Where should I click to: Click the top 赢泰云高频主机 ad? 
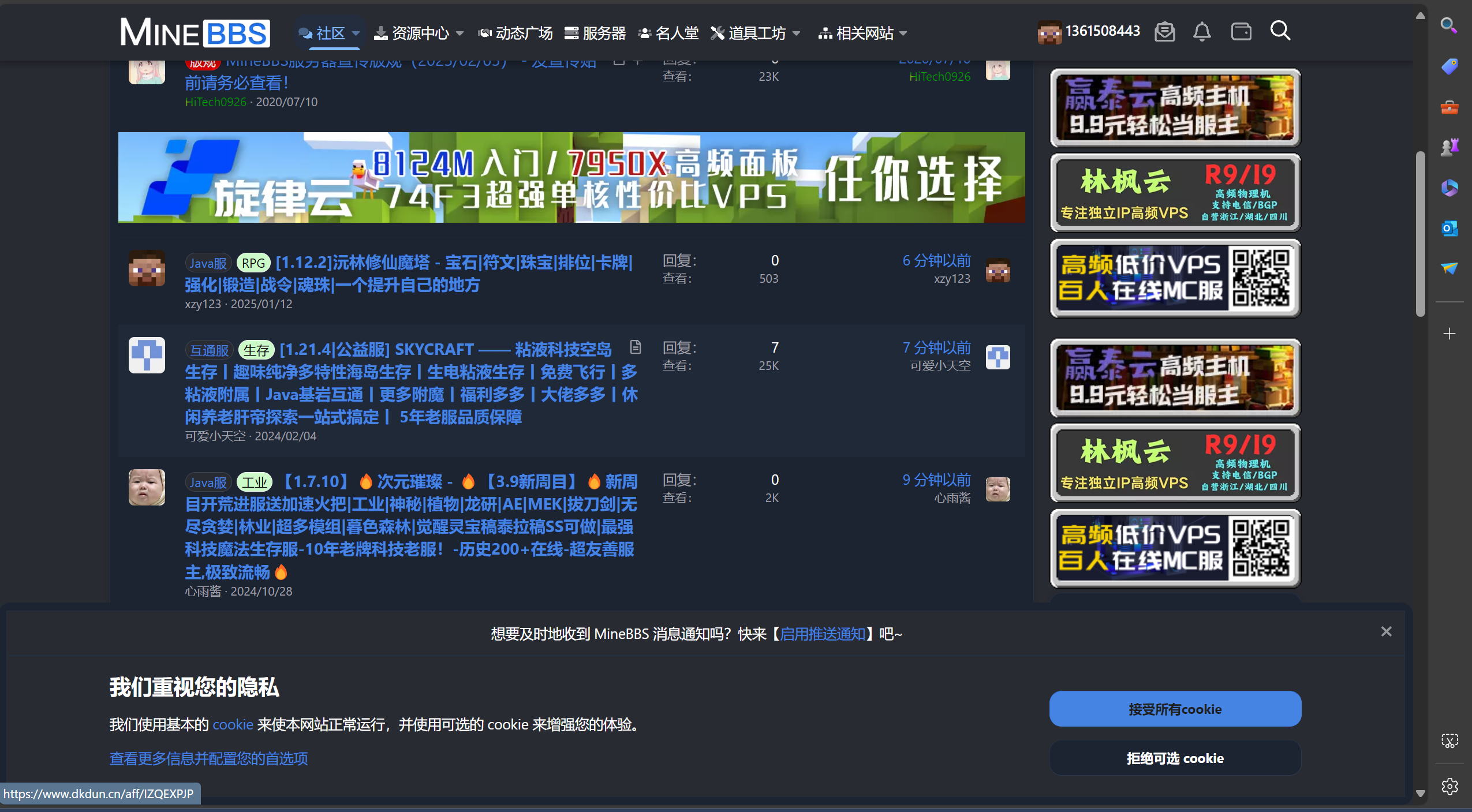(1175, 108)
